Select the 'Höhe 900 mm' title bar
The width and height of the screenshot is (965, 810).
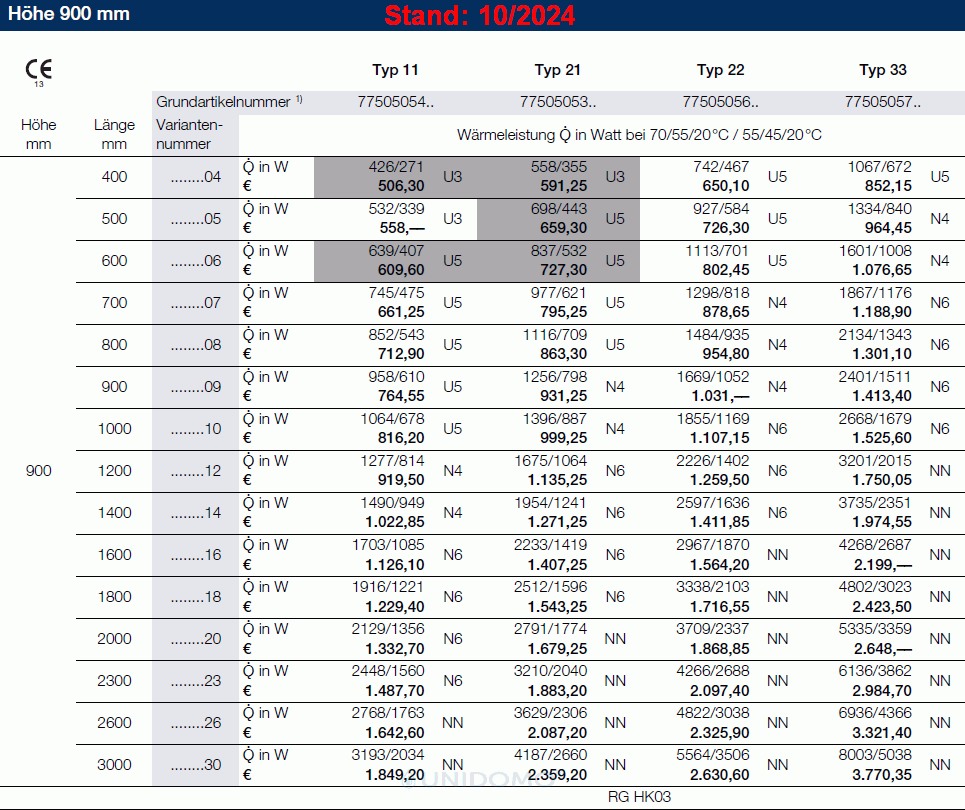click(69, 15)
